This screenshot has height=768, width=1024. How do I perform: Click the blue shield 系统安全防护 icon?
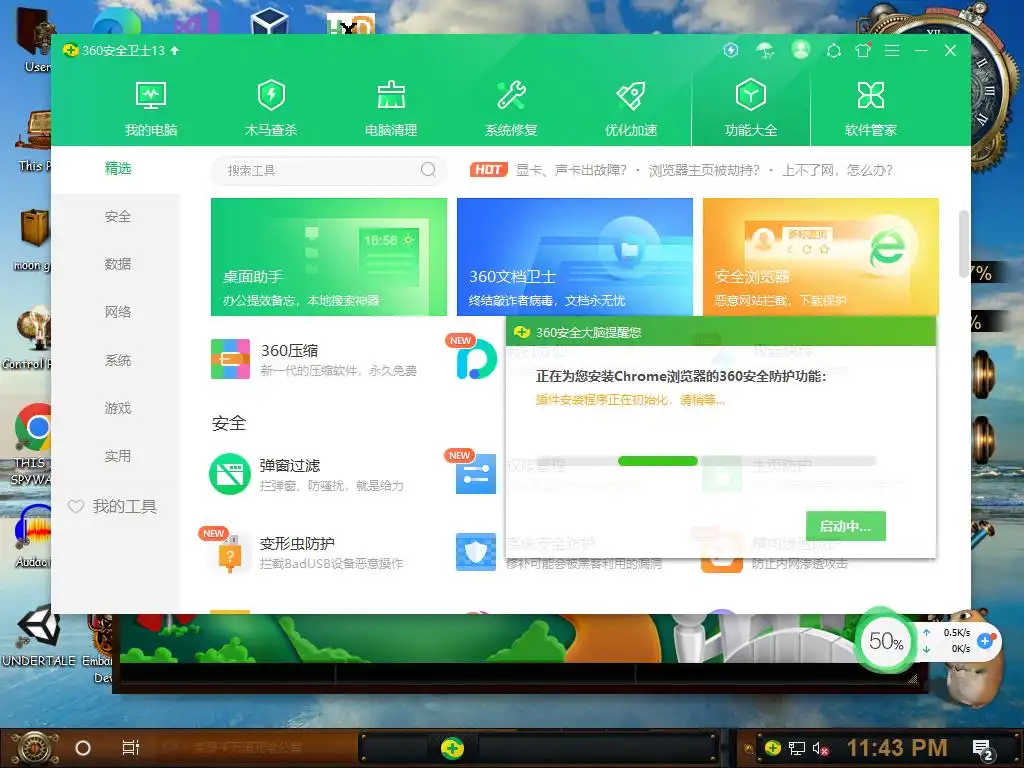[x=475, y=552]
